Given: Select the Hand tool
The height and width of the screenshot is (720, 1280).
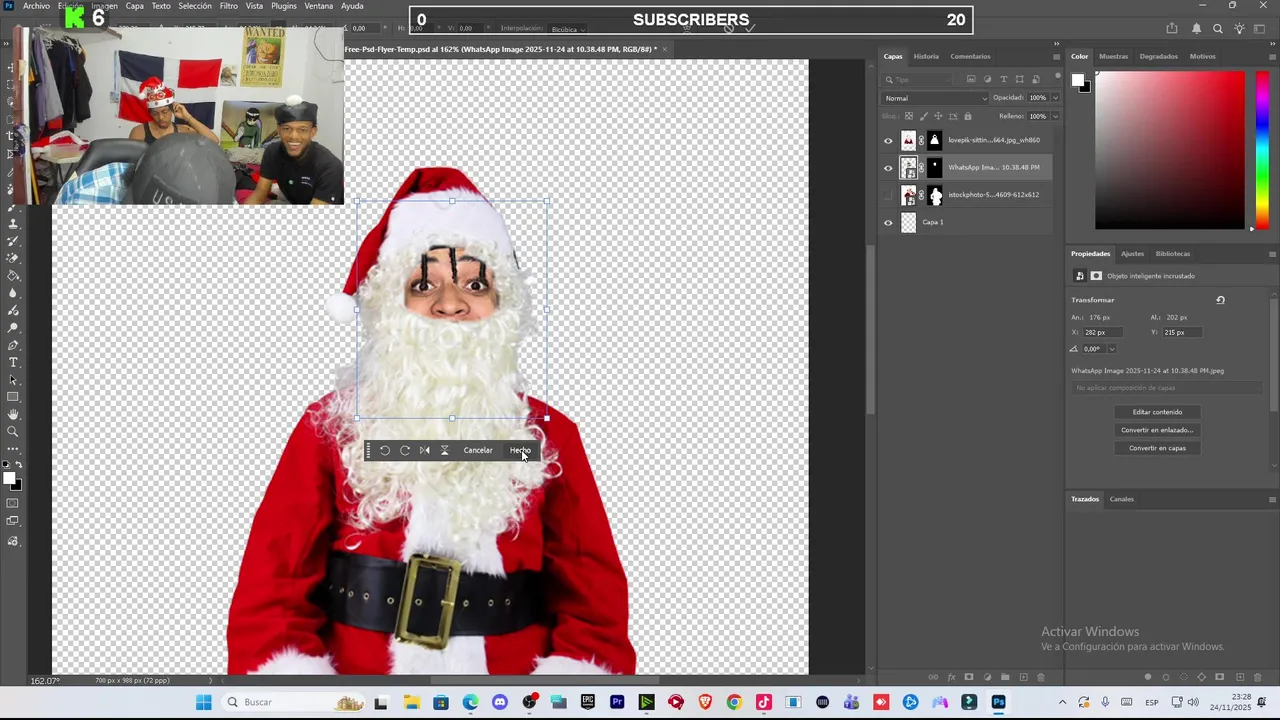Looking at the screenshot, I should point(13,415).
